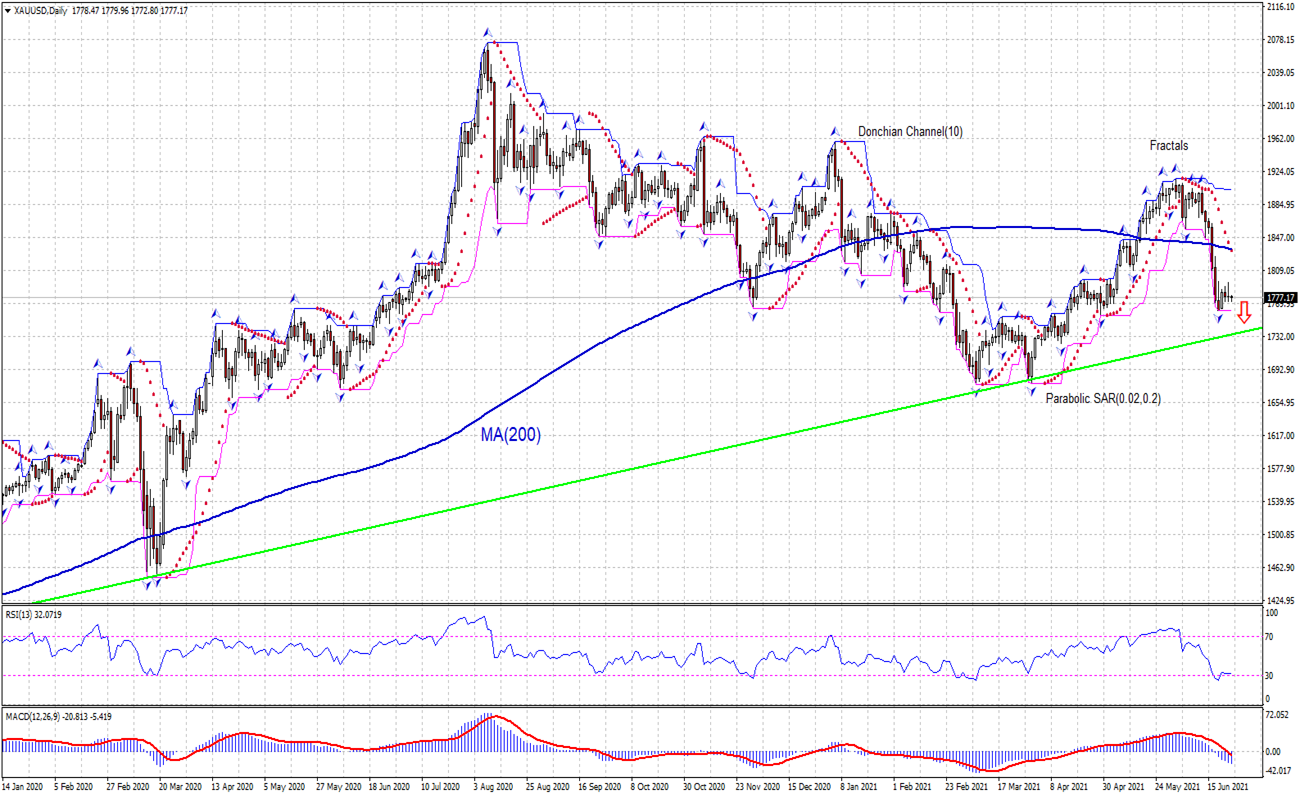Click the 14 Jan 2020 date marker
Image resolution: width=1300 pixels, height=798 pixels.
point(23,788)
